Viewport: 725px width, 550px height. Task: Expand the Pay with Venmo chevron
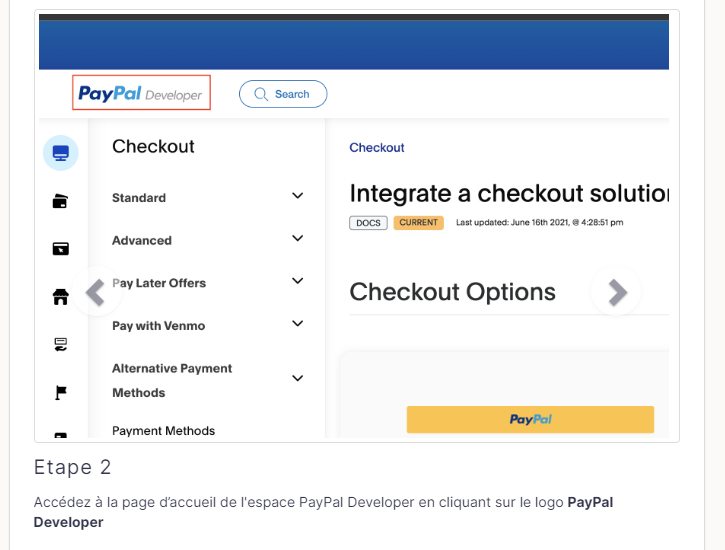coord(297,324)
